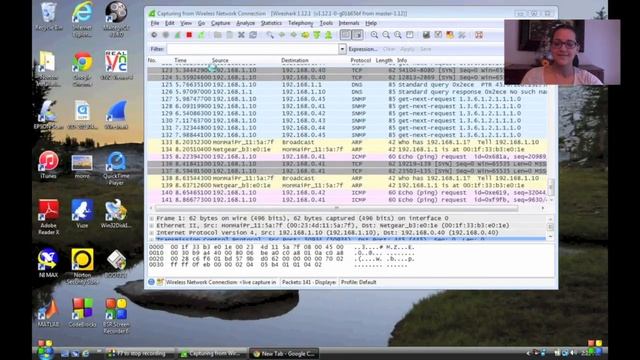Start a new live capture
Screen dimensions: 640x360
click(x=178, y=35)
